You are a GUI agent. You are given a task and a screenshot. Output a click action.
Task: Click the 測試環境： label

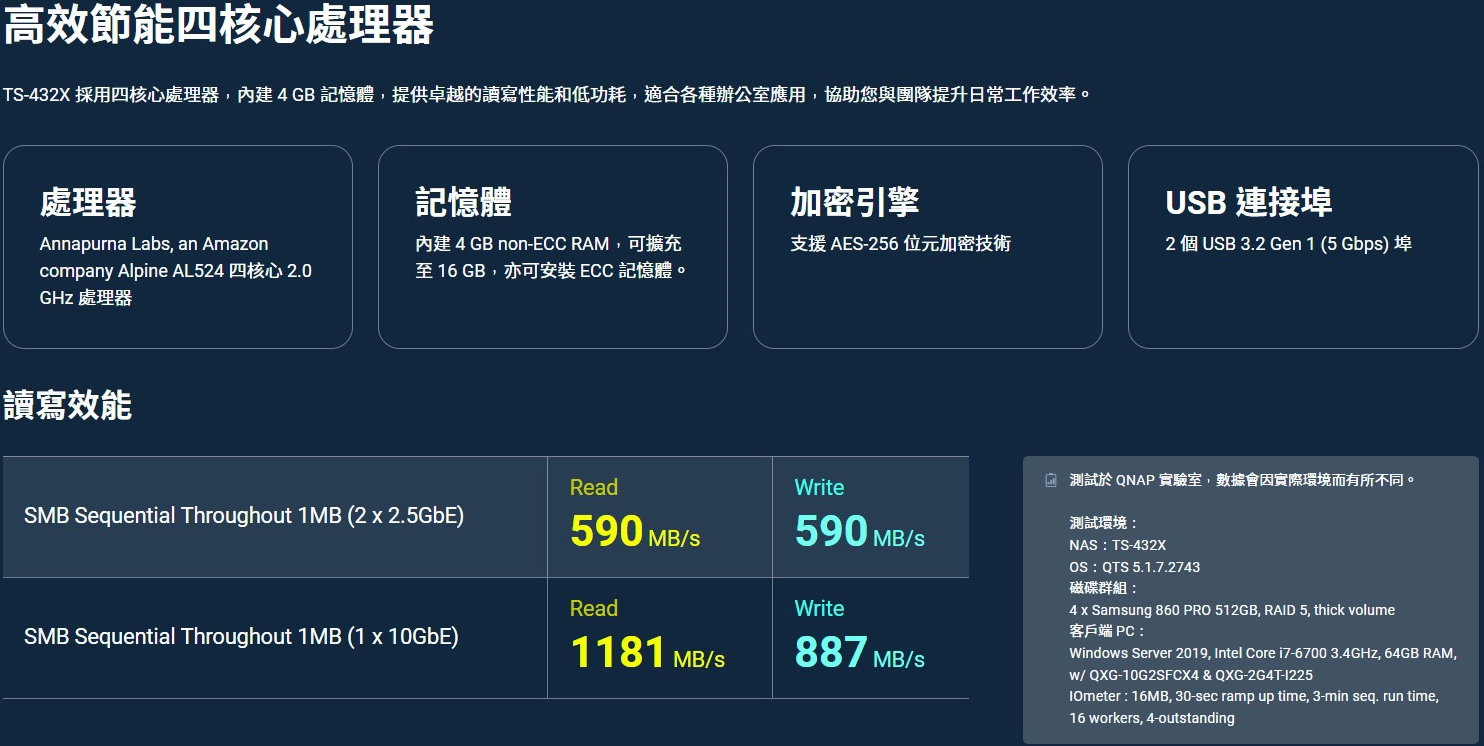[1104, 523]
